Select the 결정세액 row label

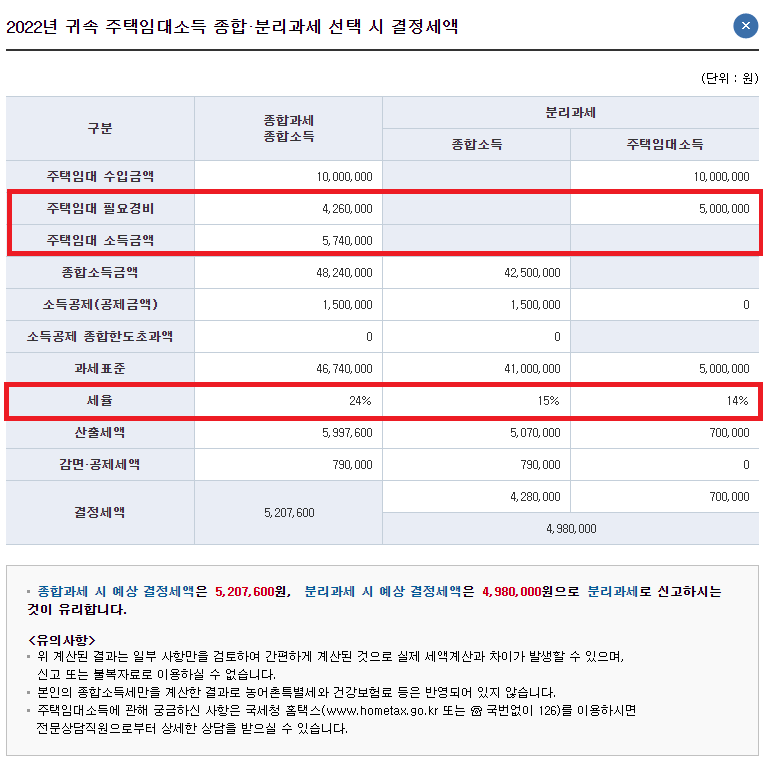pos(100,512)
